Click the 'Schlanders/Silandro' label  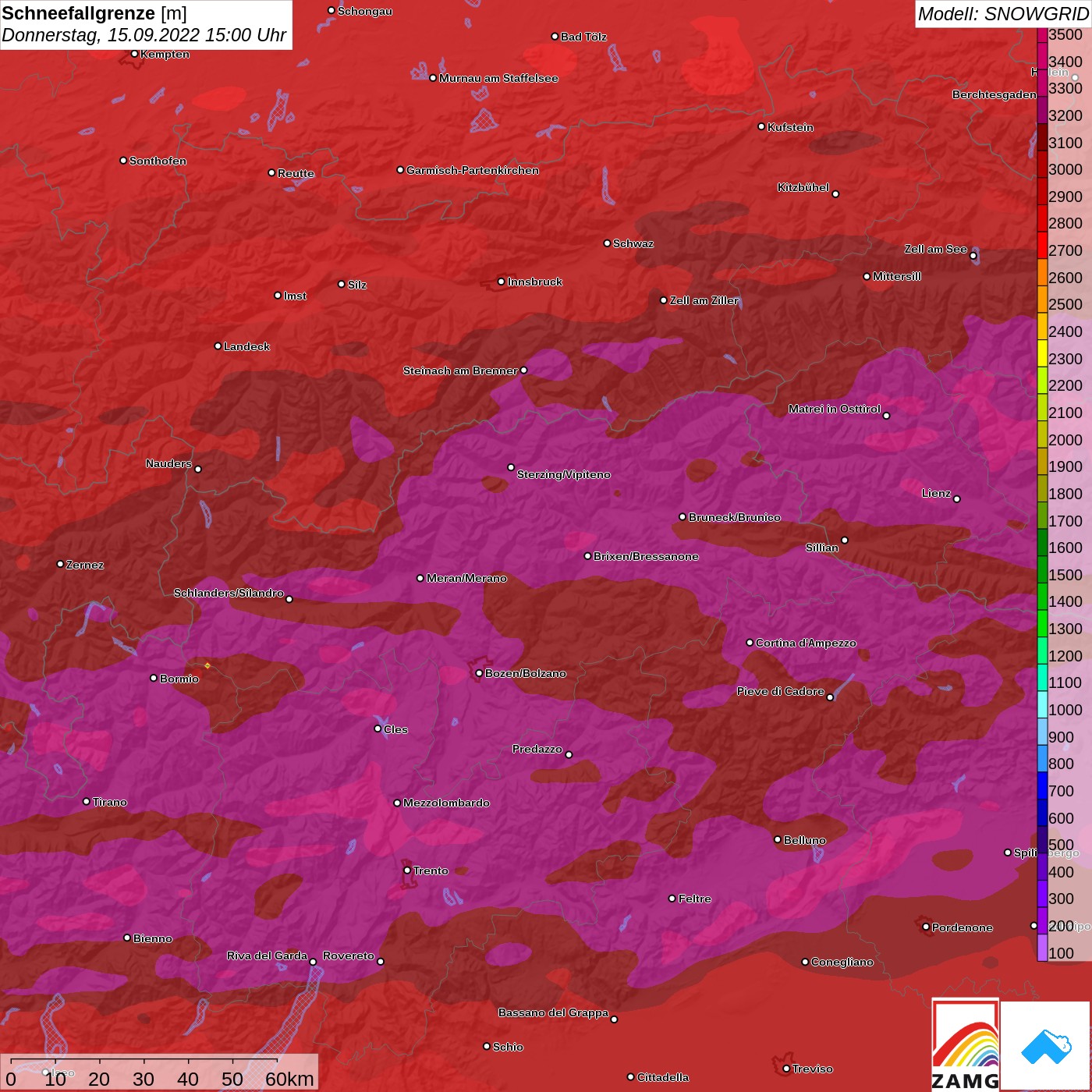229,593
